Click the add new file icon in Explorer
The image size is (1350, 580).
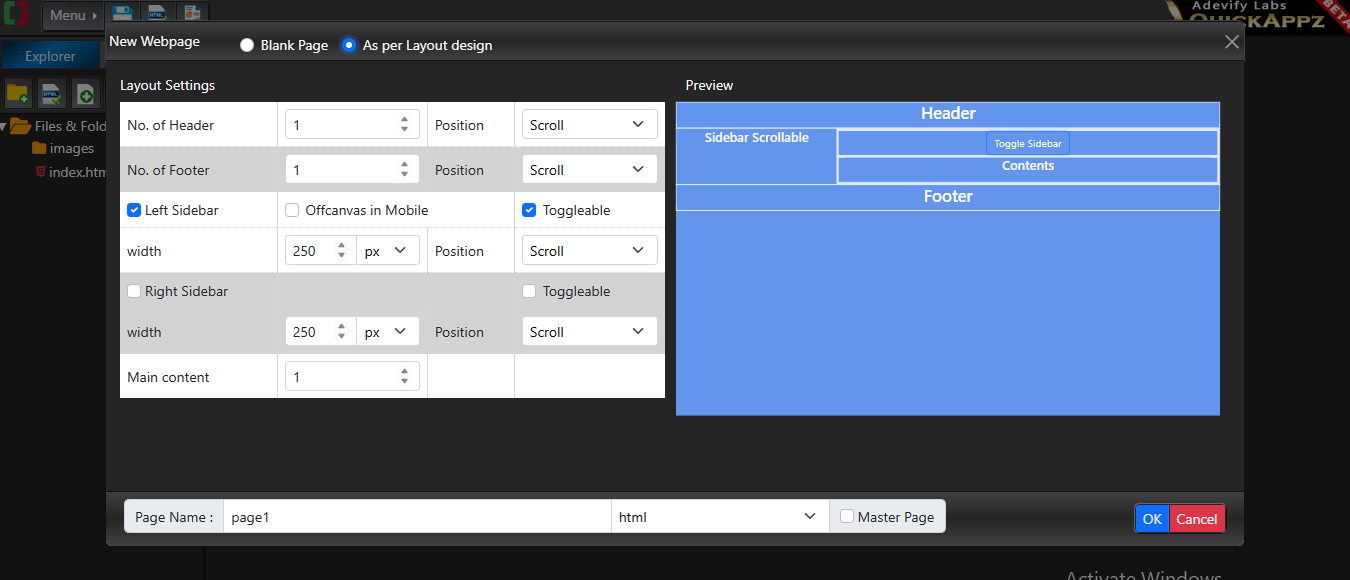pyautogui.click(x=85, y=94)
